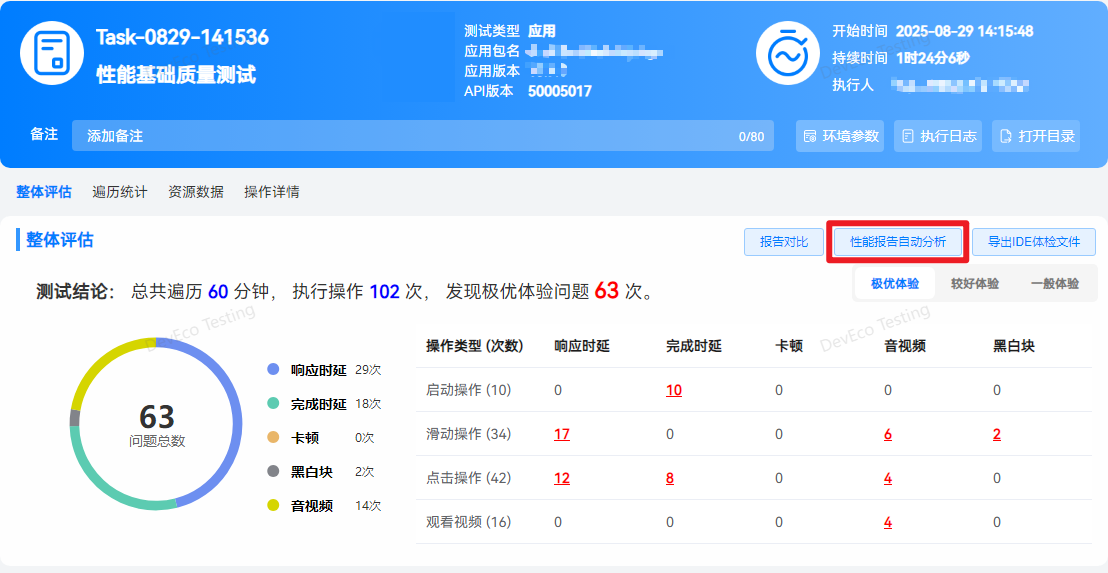Select the 一般体验 experience level
The image size is (1108, 573).
1054,284
